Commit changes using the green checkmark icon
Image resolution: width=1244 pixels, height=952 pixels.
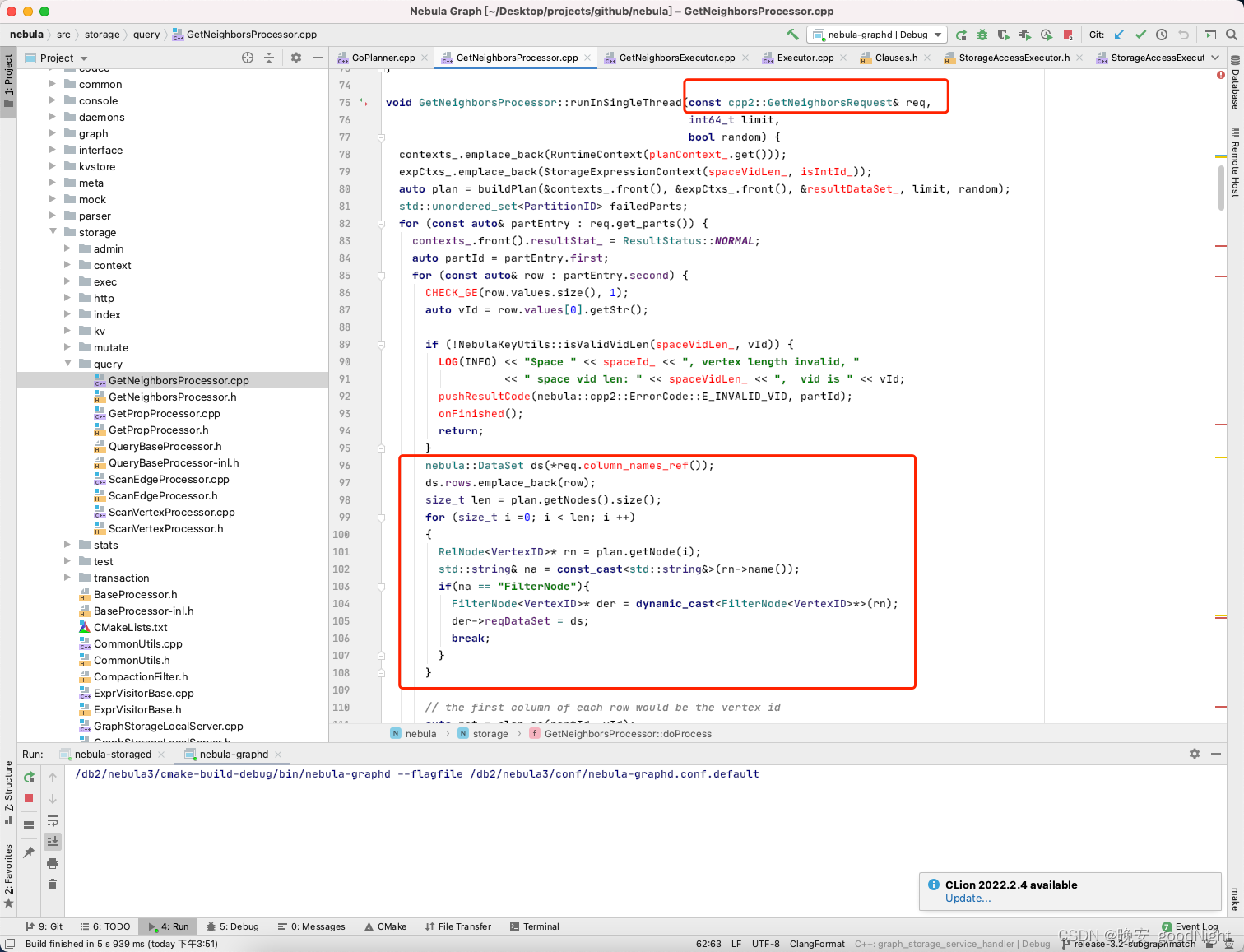pos(1141,35)
